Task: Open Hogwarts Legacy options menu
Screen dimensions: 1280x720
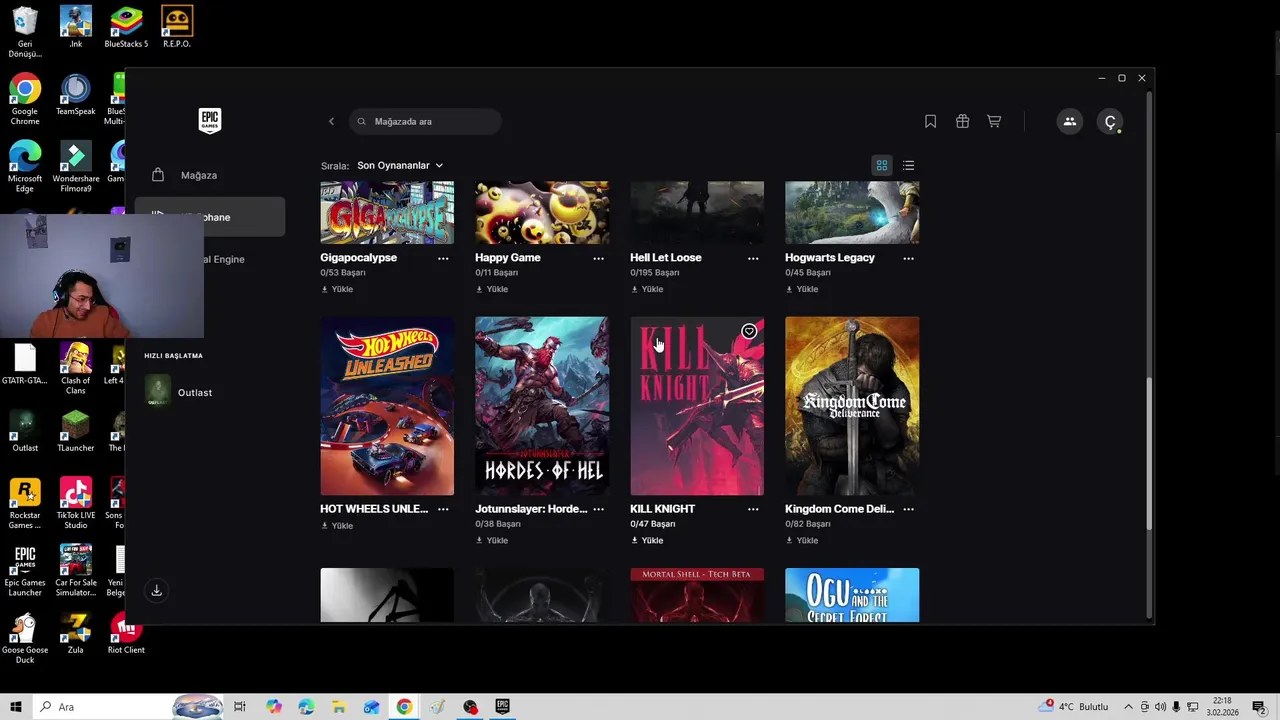Action: pyautogui.click(x=908, y=258)
